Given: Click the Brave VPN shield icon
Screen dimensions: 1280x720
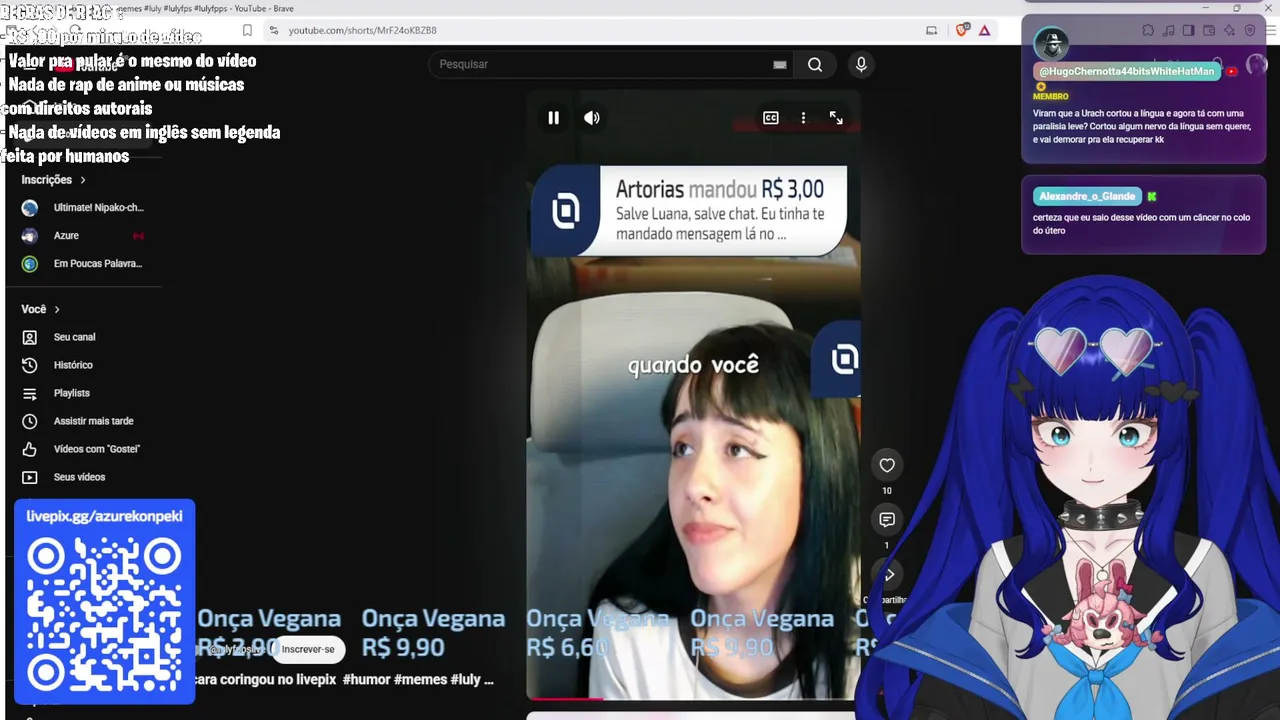Looking at the screenshot, I should (x=1249, y=30).
